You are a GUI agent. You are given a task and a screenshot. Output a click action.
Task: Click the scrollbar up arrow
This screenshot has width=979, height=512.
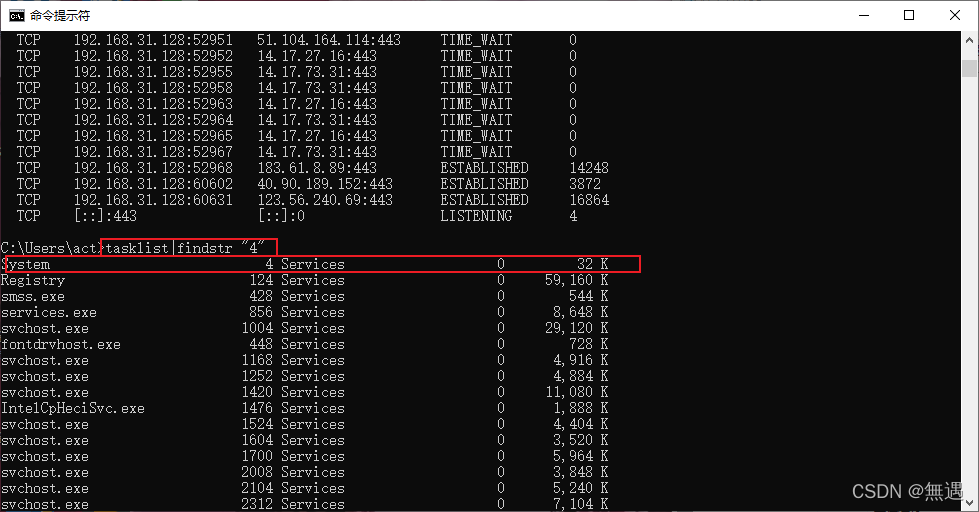point(969,40)
